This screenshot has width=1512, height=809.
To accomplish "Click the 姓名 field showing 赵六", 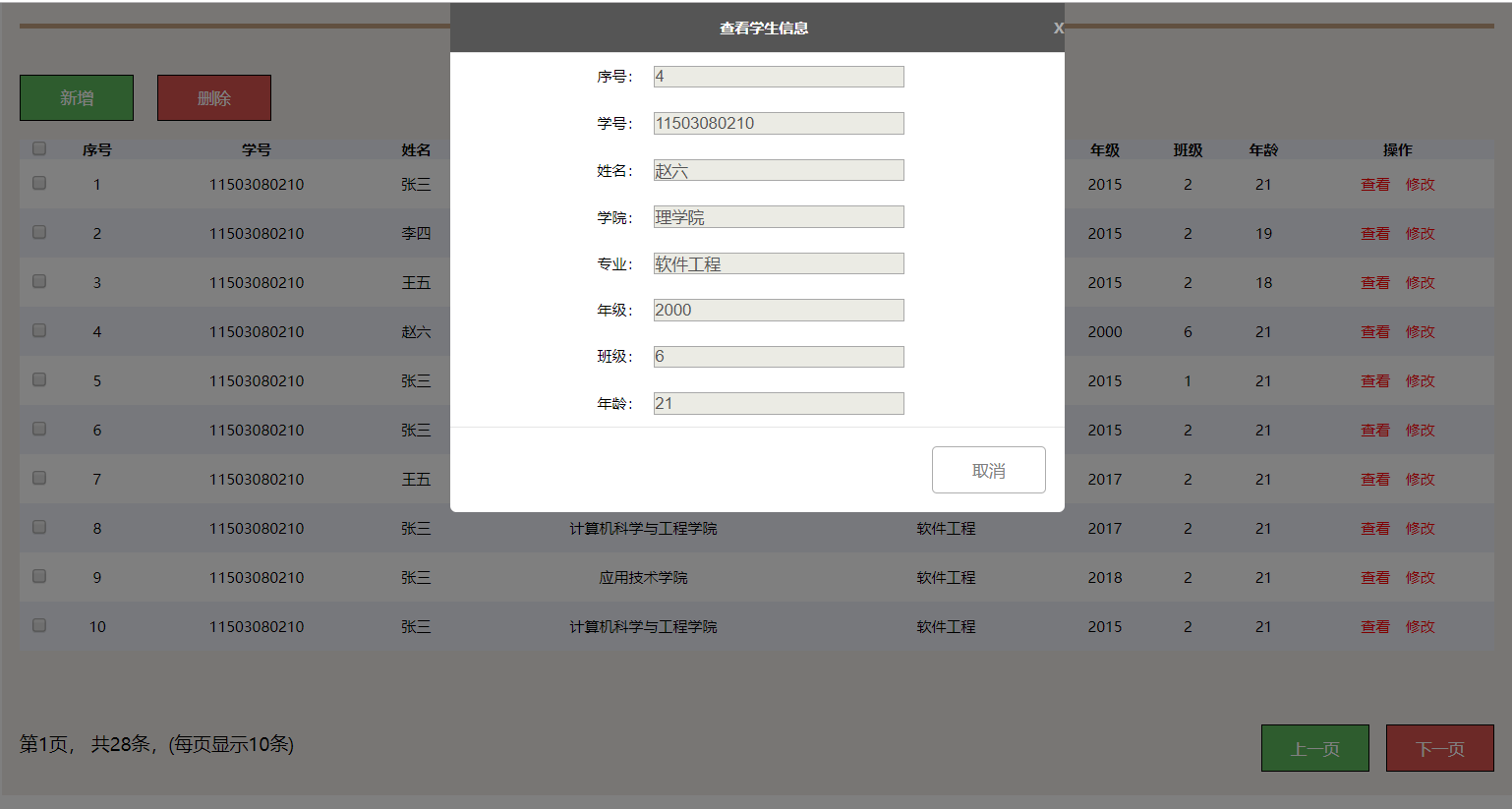I will (779, 170).
